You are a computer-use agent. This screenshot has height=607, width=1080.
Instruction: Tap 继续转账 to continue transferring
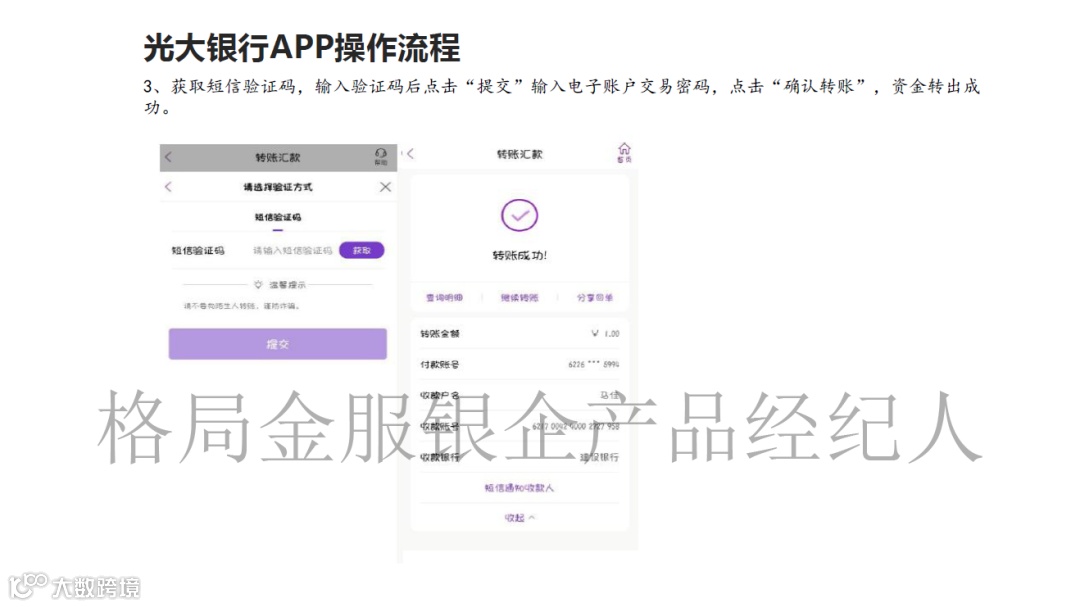[519, 298]
